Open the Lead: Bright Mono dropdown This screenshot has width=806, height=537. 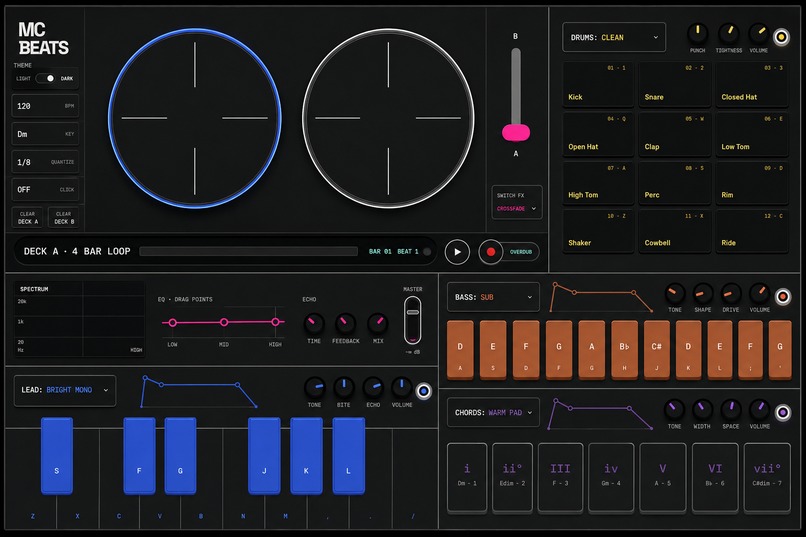(65, 390)
